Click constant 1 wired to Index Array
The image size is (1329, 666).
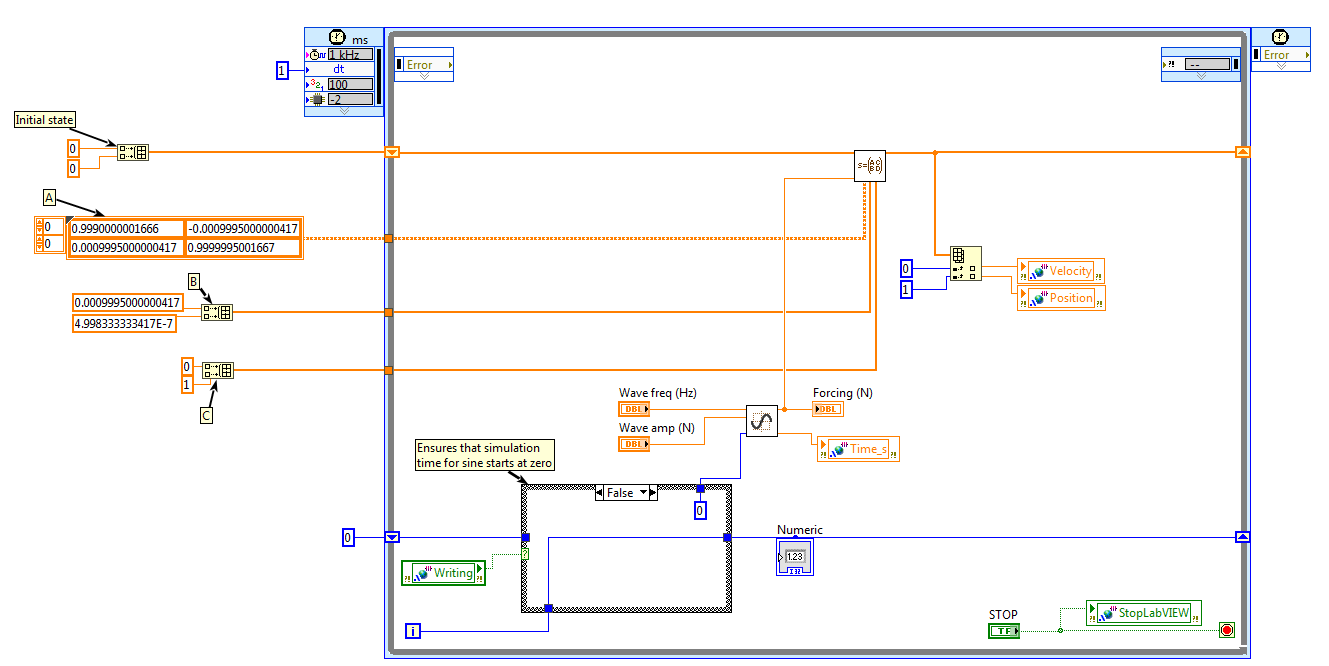(x=906, y=289)
